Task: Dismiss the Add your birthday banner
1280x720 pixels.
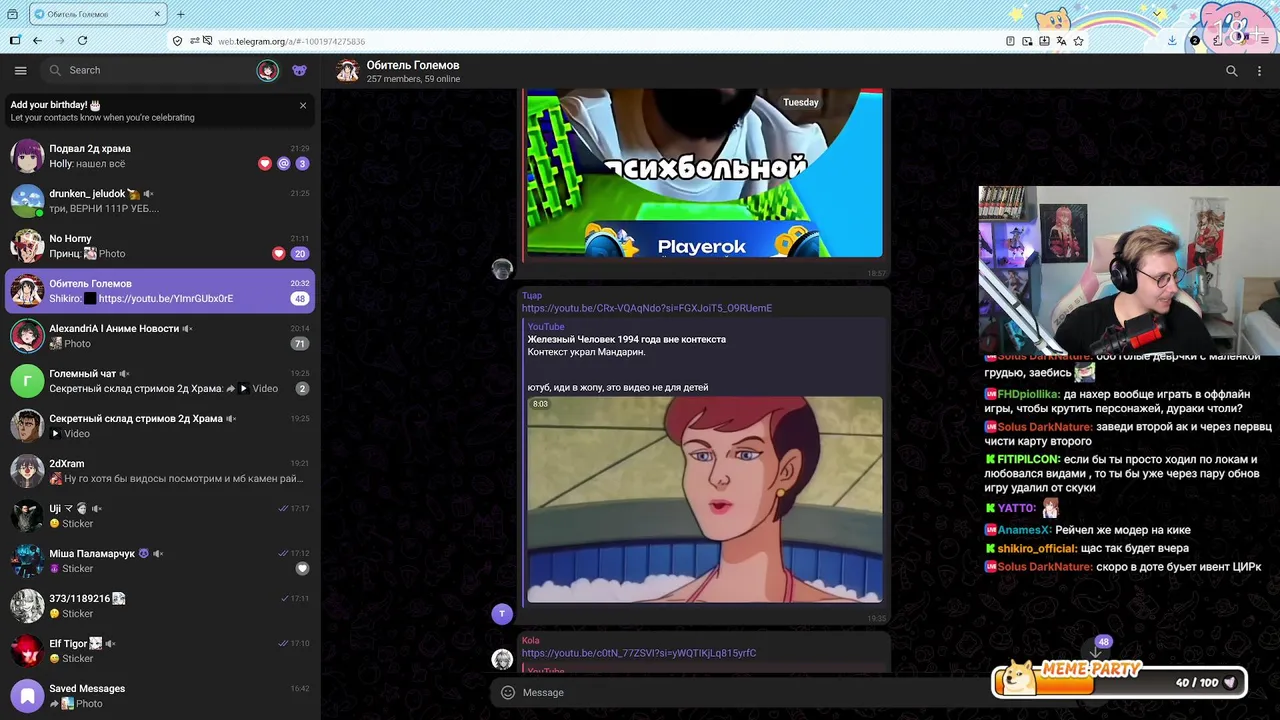Action: coord(303,105)
